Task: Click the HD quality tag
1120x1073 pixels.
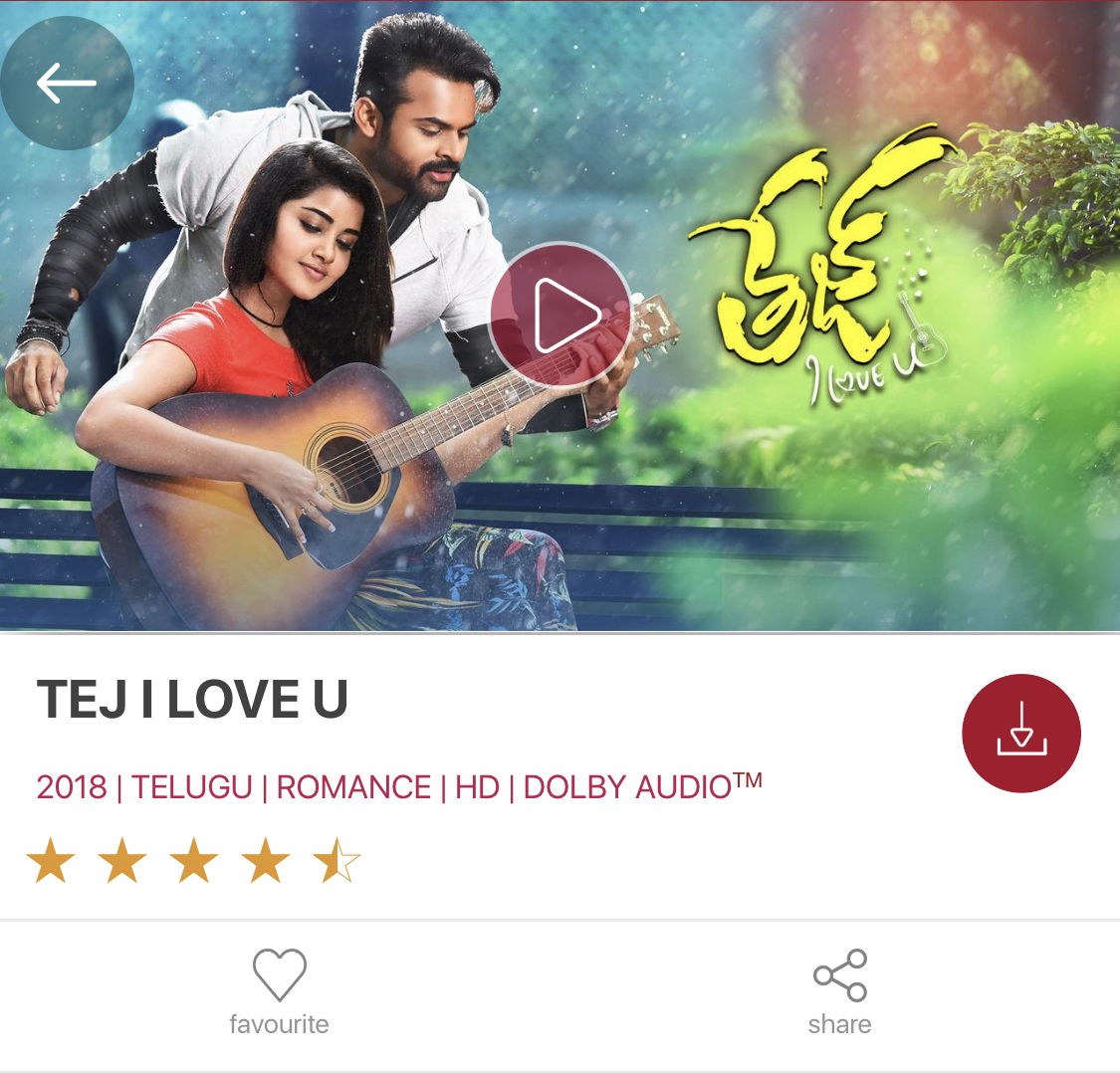Action: click(477, 787)
